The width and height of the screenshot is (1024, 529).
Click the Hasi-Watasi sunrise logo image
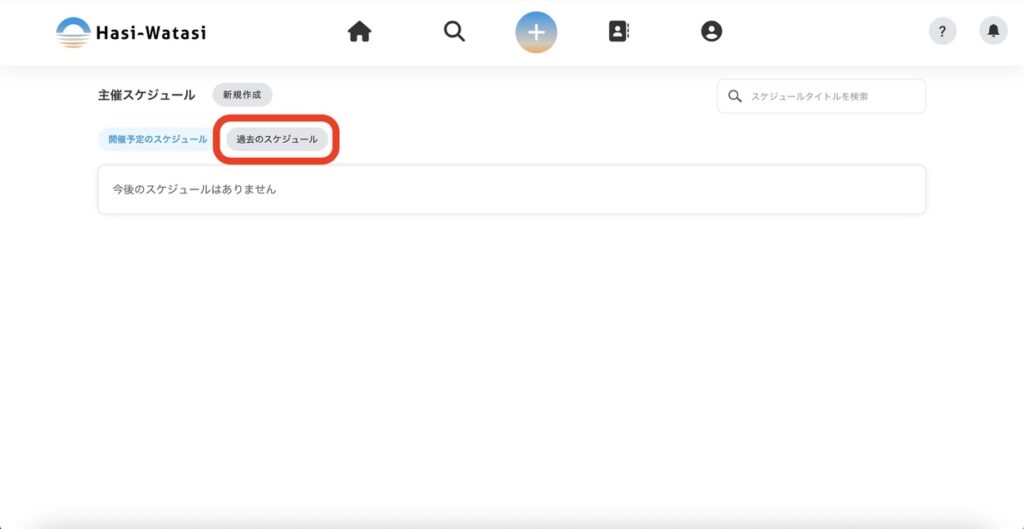tap(73, 33)
